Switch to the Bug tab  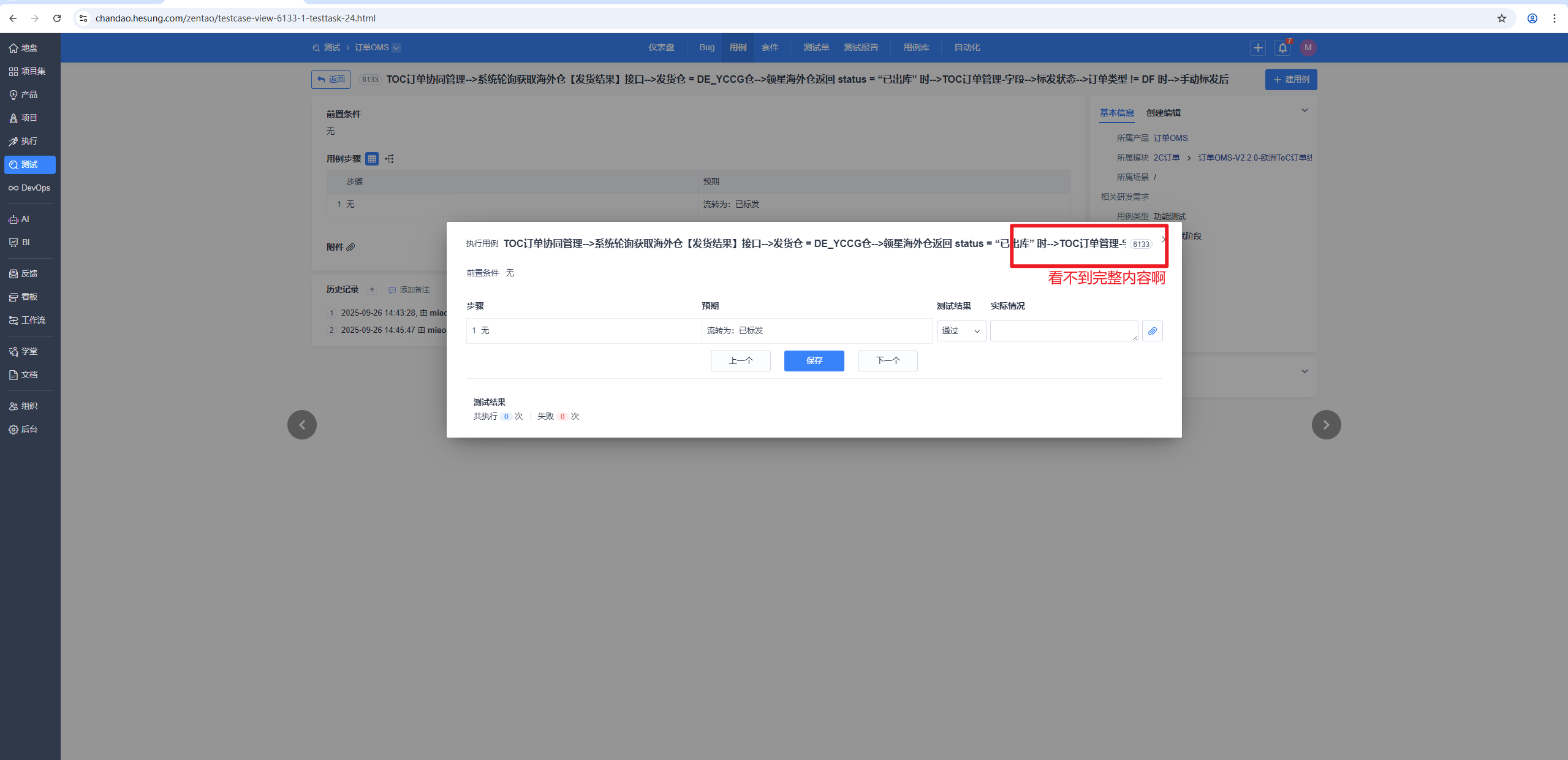click(706, 47)
